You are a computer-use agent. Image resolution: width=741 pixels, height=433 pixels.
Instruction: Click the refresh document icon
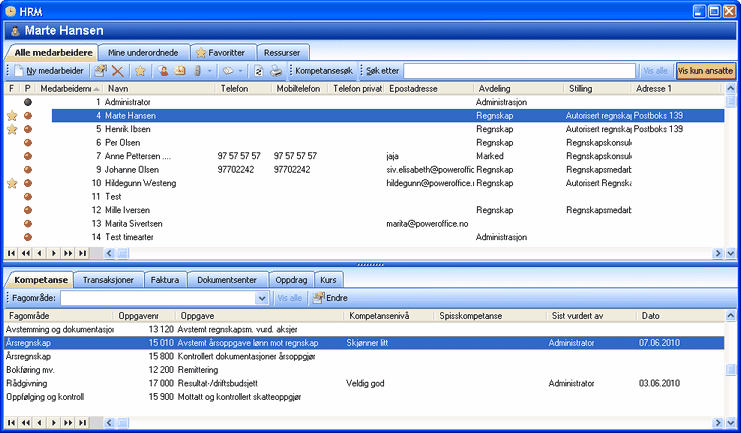tap(258, 71)
